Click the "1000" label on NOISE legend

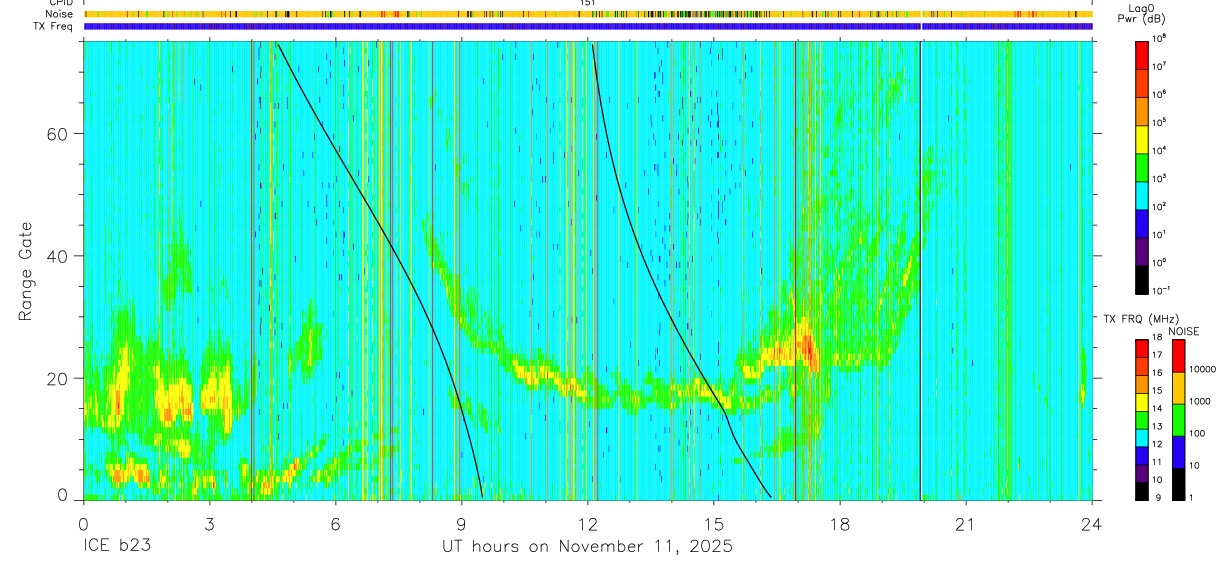point(1198,402)
